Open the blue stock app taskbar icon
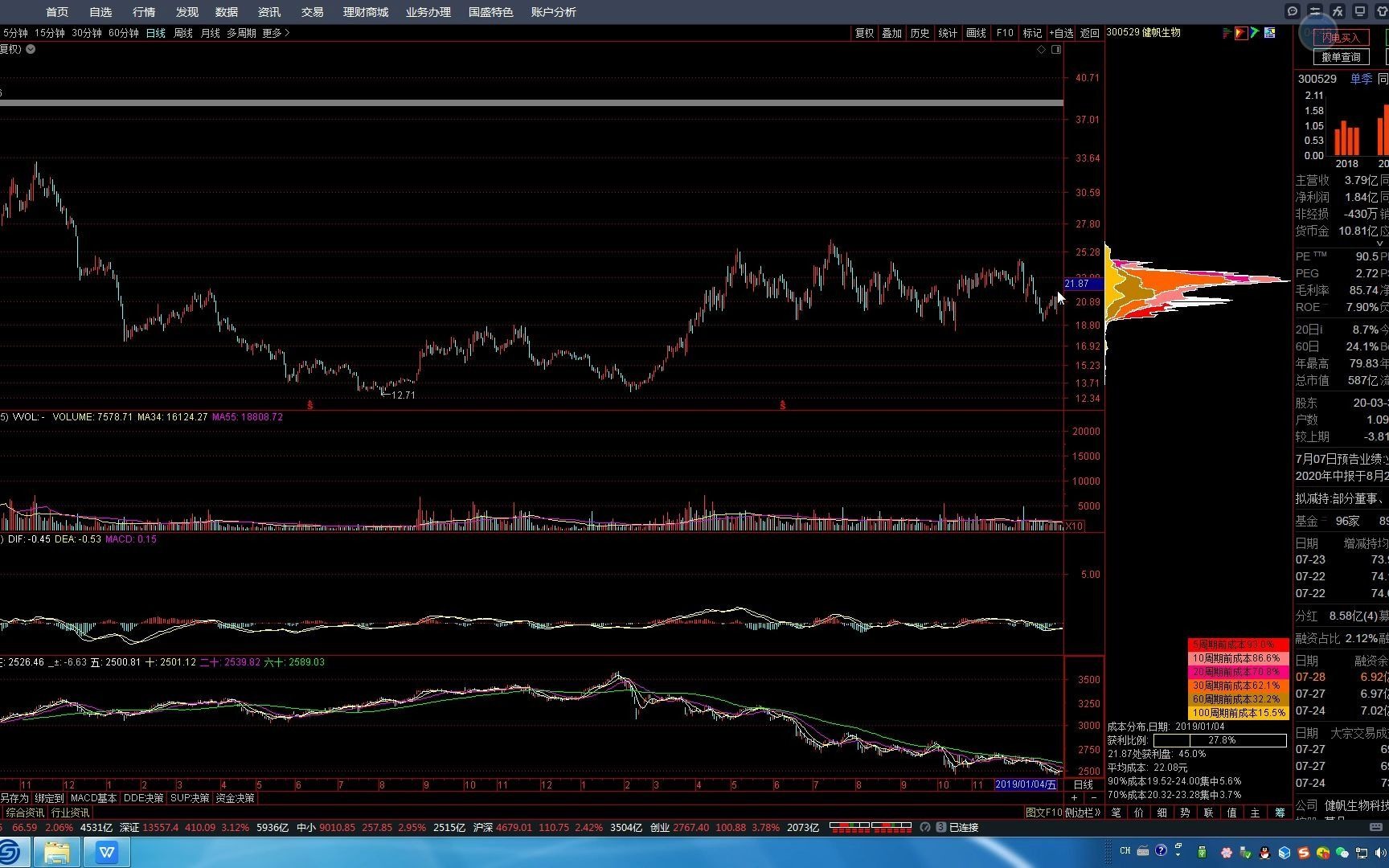The image size is (1389, 868). point(10,852)
